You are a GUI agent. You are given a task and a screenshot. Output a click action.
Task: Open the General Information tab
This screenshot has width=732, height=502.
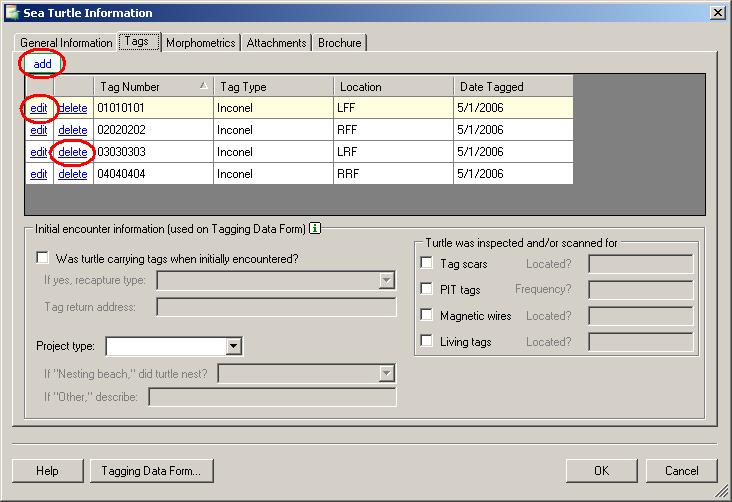click(66, 43)
